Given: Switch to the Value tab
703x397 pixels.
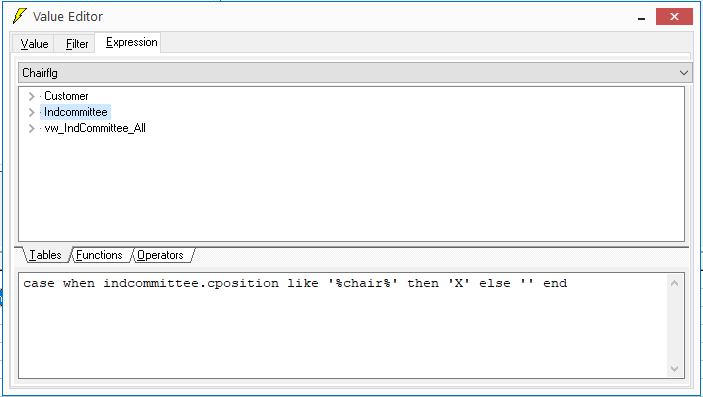Looking at the screenshot, I should (x=34, y=44).
